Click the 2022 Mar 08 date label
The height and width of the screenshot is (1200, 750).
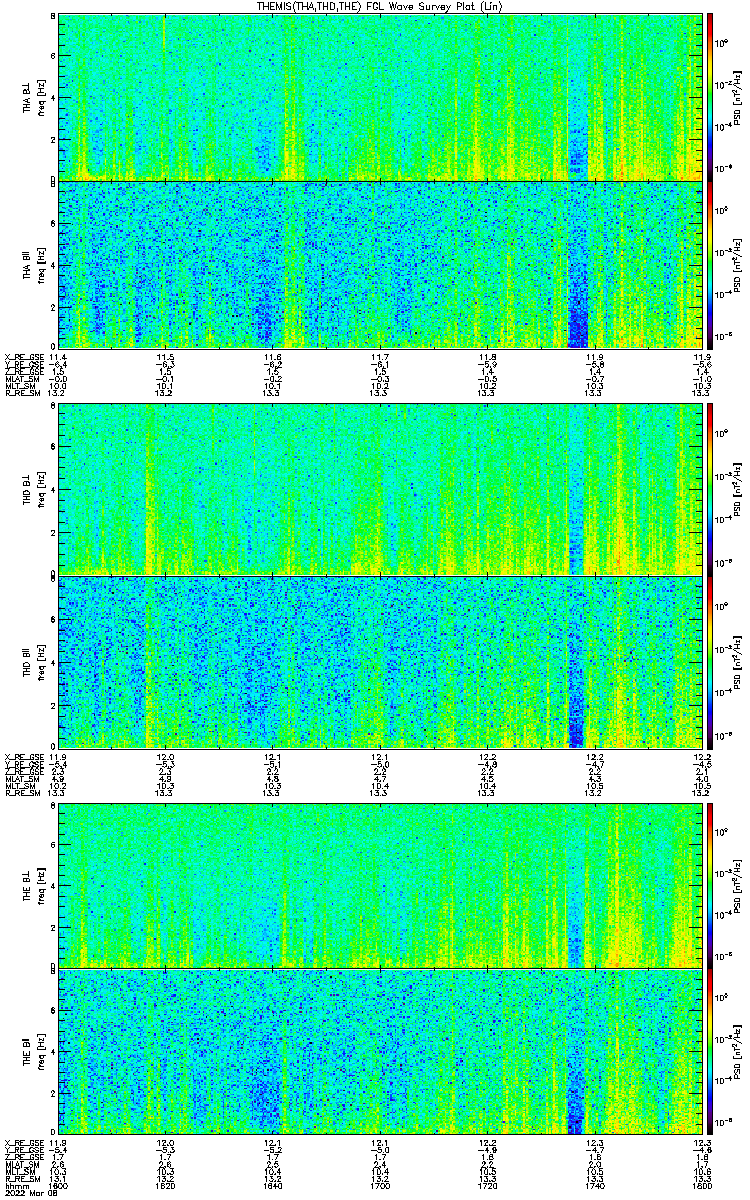click(x=27, y=1193)
